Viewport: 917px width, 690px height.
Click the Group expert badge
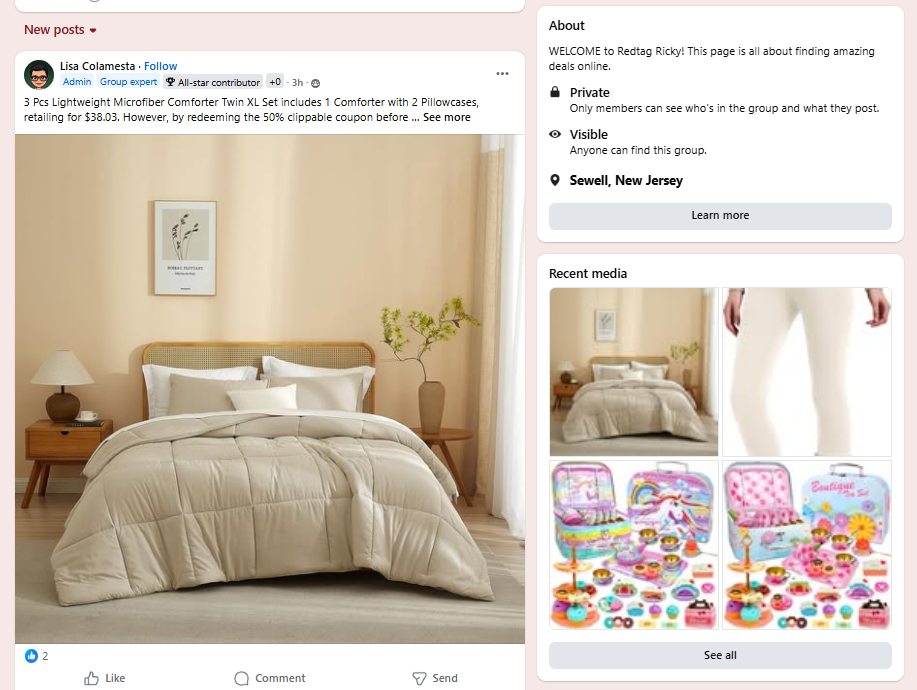(x=129, y=82)
